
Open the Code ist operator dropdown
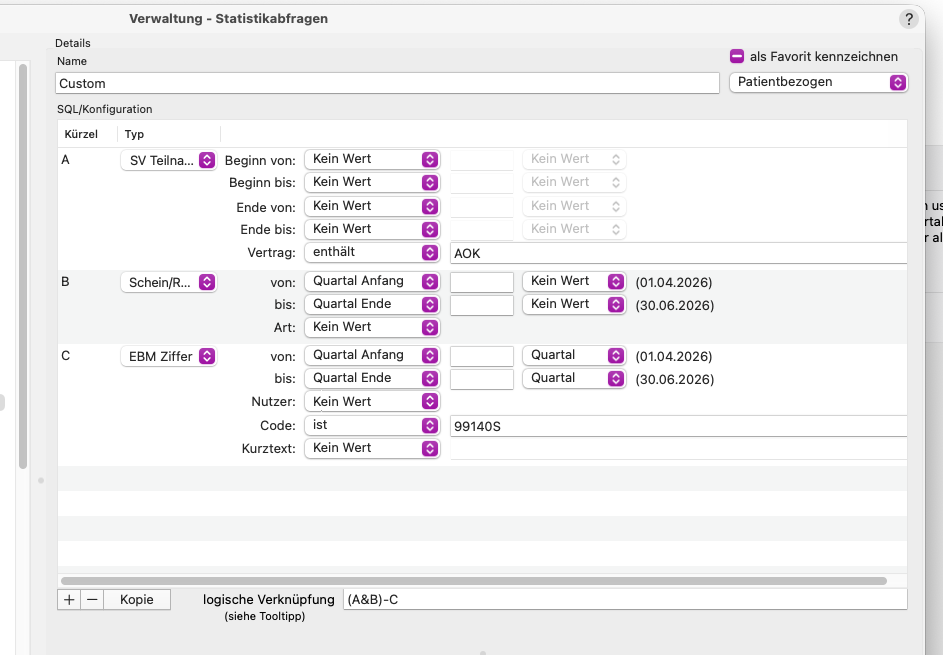[372, 425]
